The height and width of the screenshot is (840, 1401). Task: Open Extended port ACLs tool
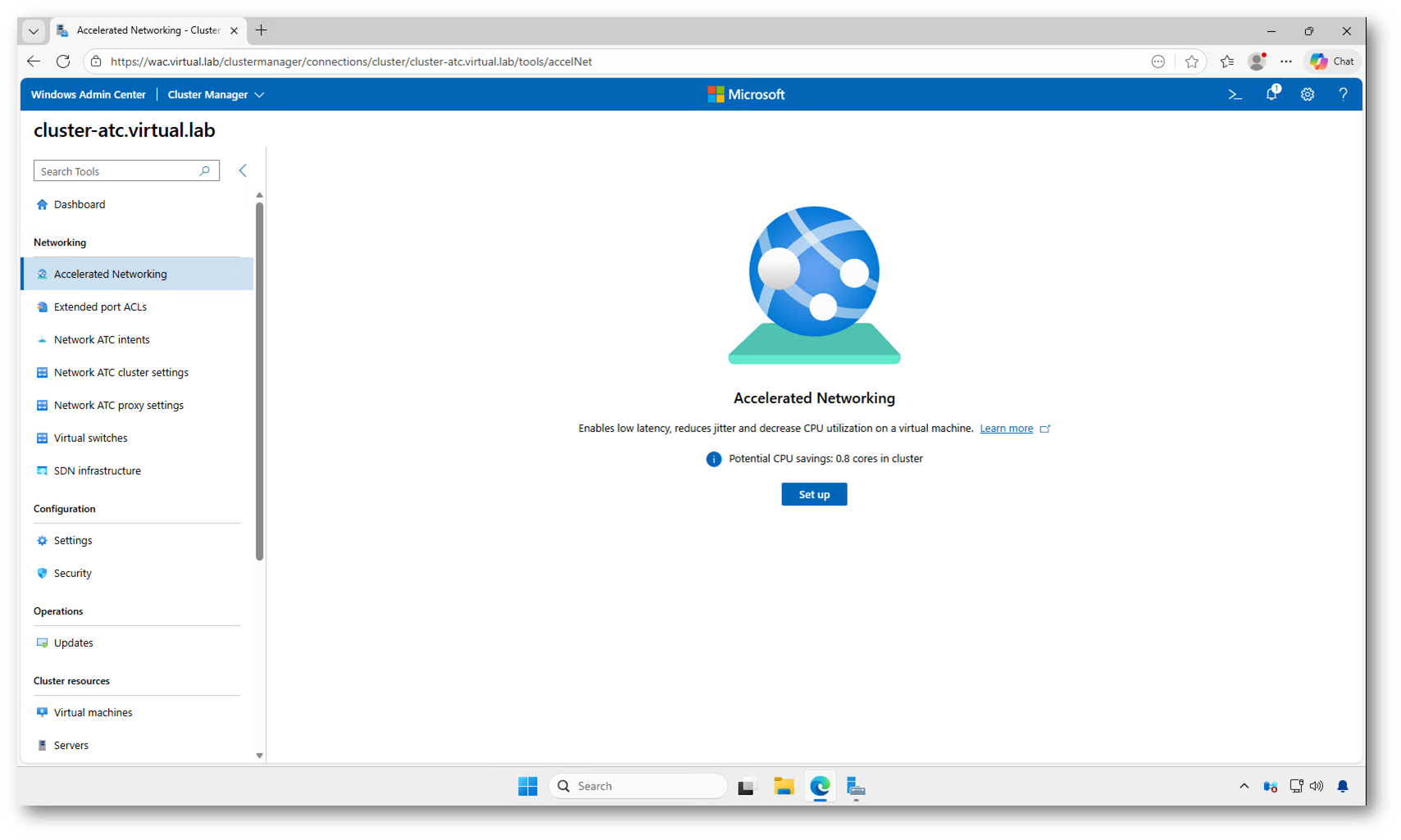click(x=137, y=306)
